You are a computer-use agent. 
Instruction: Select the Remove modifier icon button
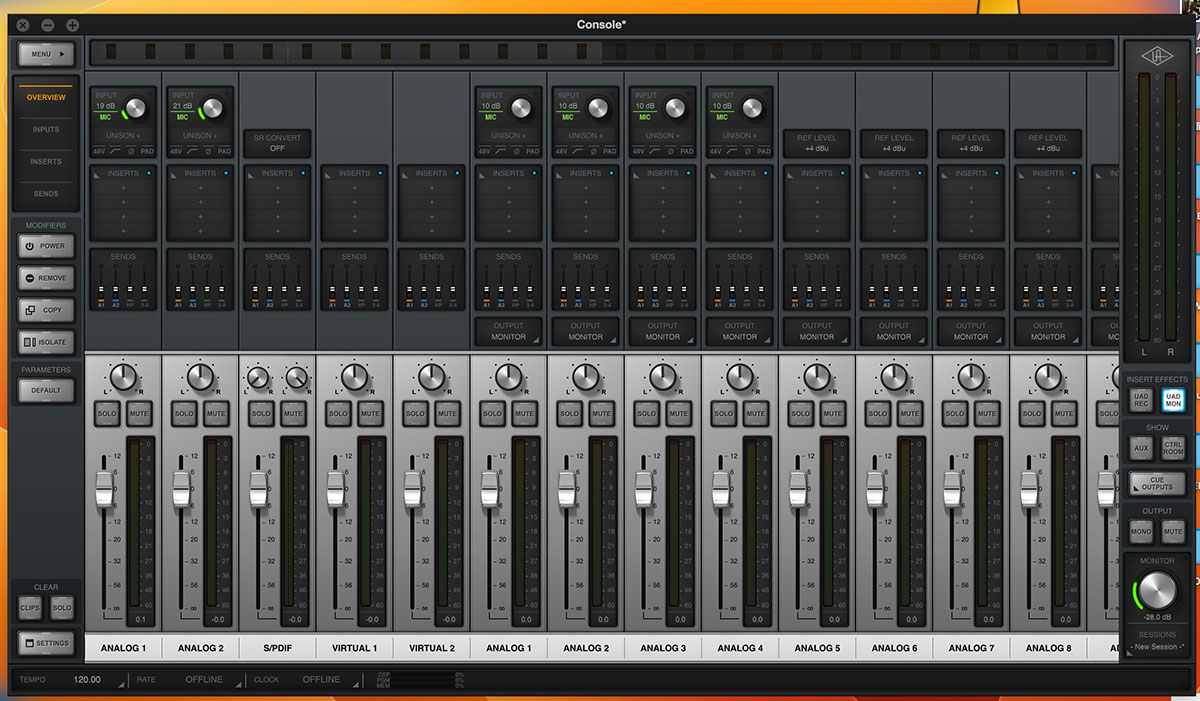coord(46,278)
